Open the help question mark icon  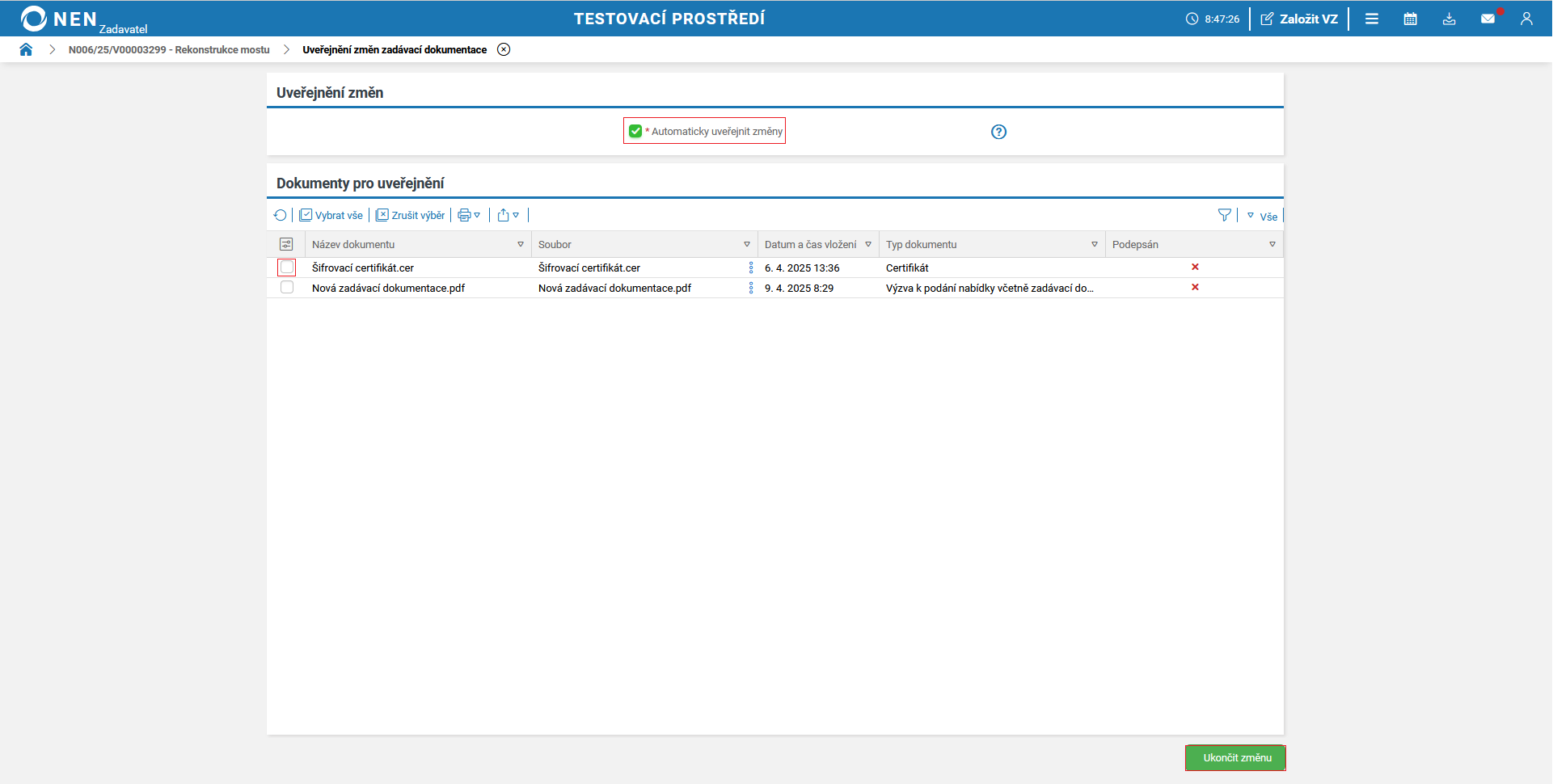tap(998, 132)
